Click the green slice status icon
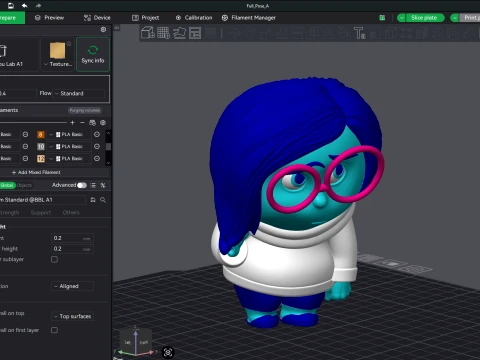This screenshot has height=360, width=480. click(382, 18)
